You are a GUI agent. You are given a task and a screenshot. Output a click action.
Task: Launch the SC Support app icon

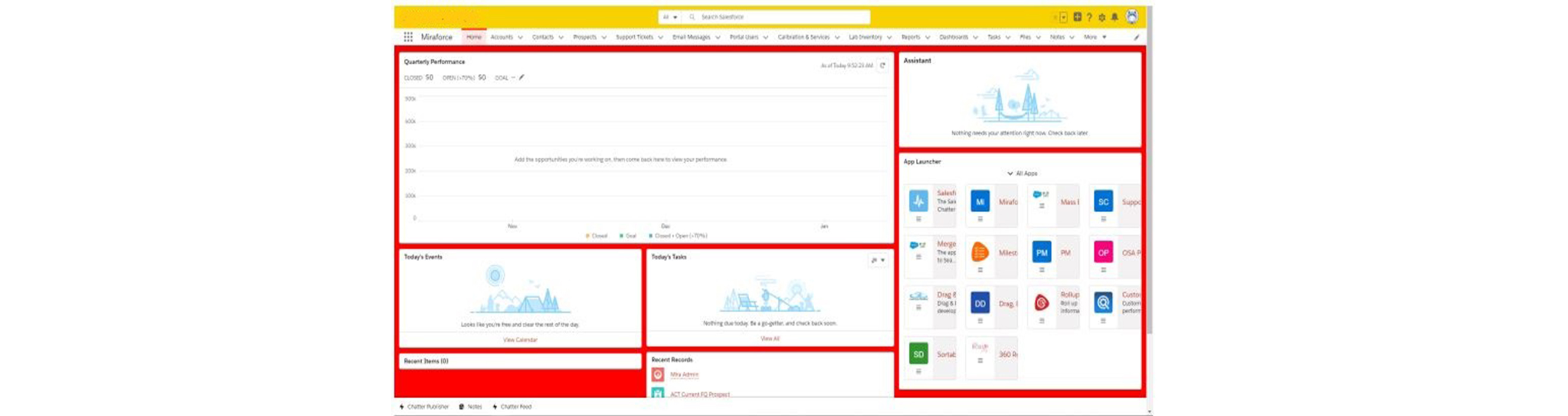coord(1103,201)
